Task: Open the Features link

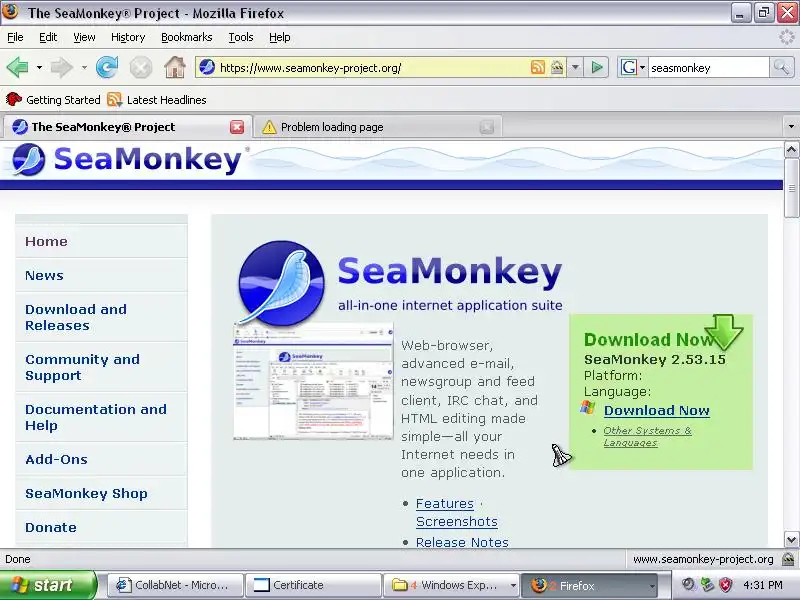Action: click(x=444, y=504)
